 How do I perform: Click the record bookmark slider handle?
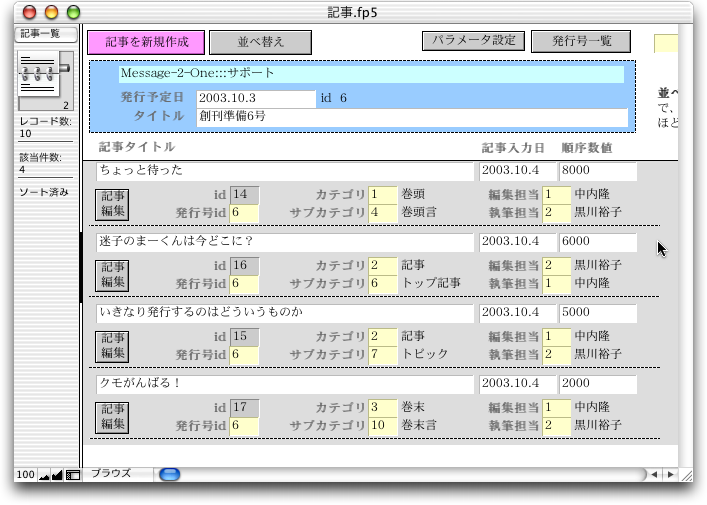(x=66, y=68)
